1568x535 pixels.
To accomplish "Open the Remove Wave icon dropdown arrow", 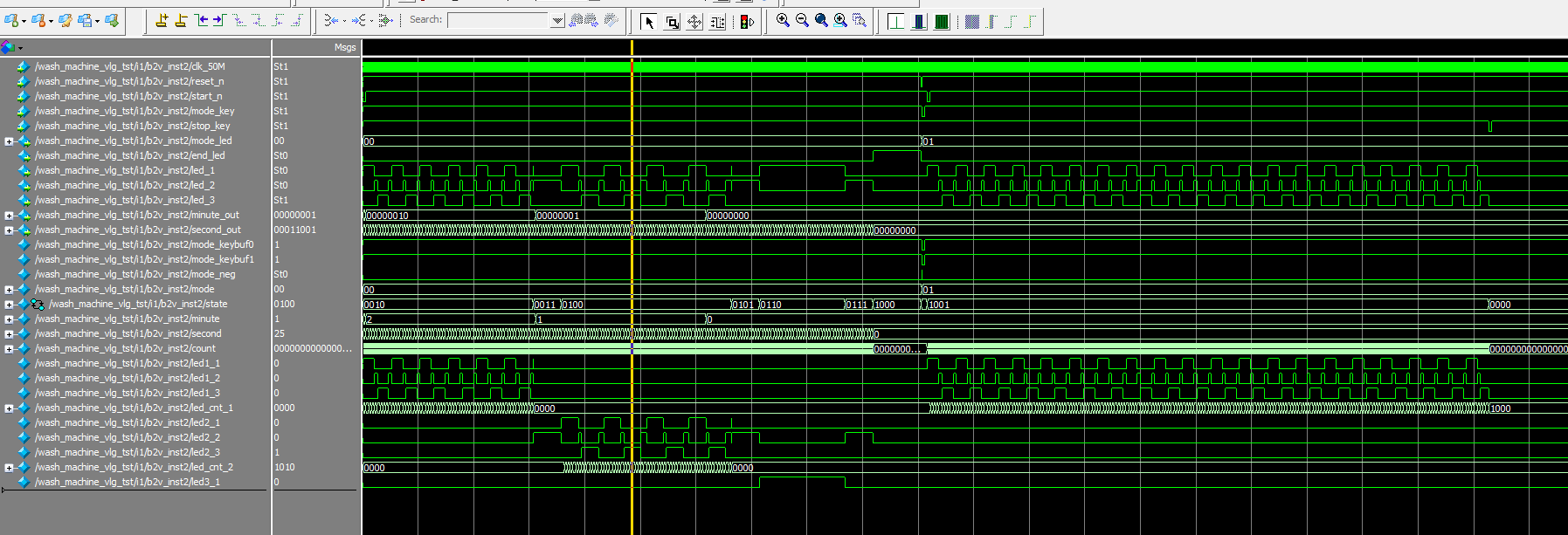I will coord(51,21).
